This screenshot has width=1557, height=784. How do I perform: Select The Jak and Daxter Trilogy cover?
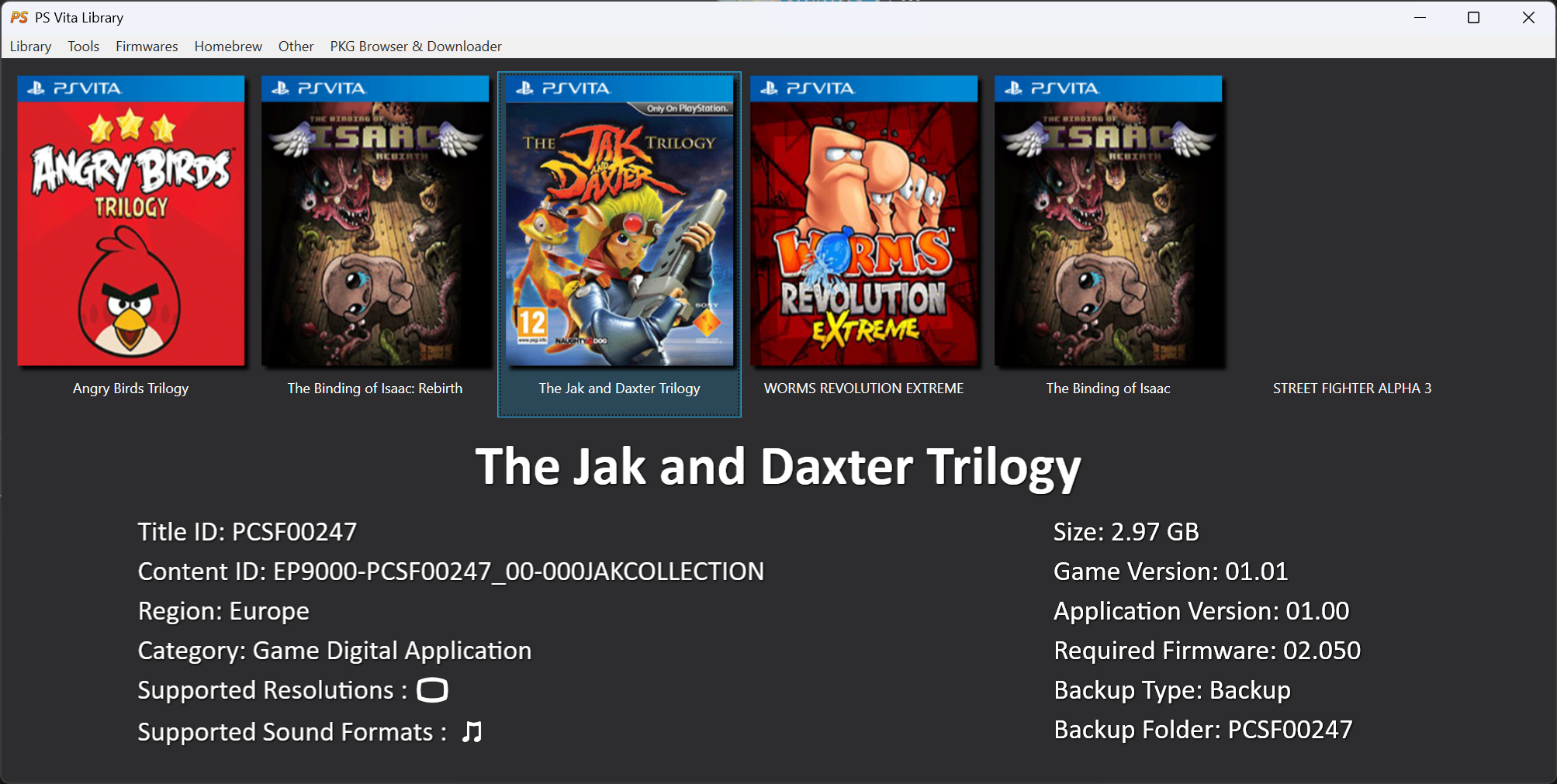pyautogui.click(x=620, y=221)
